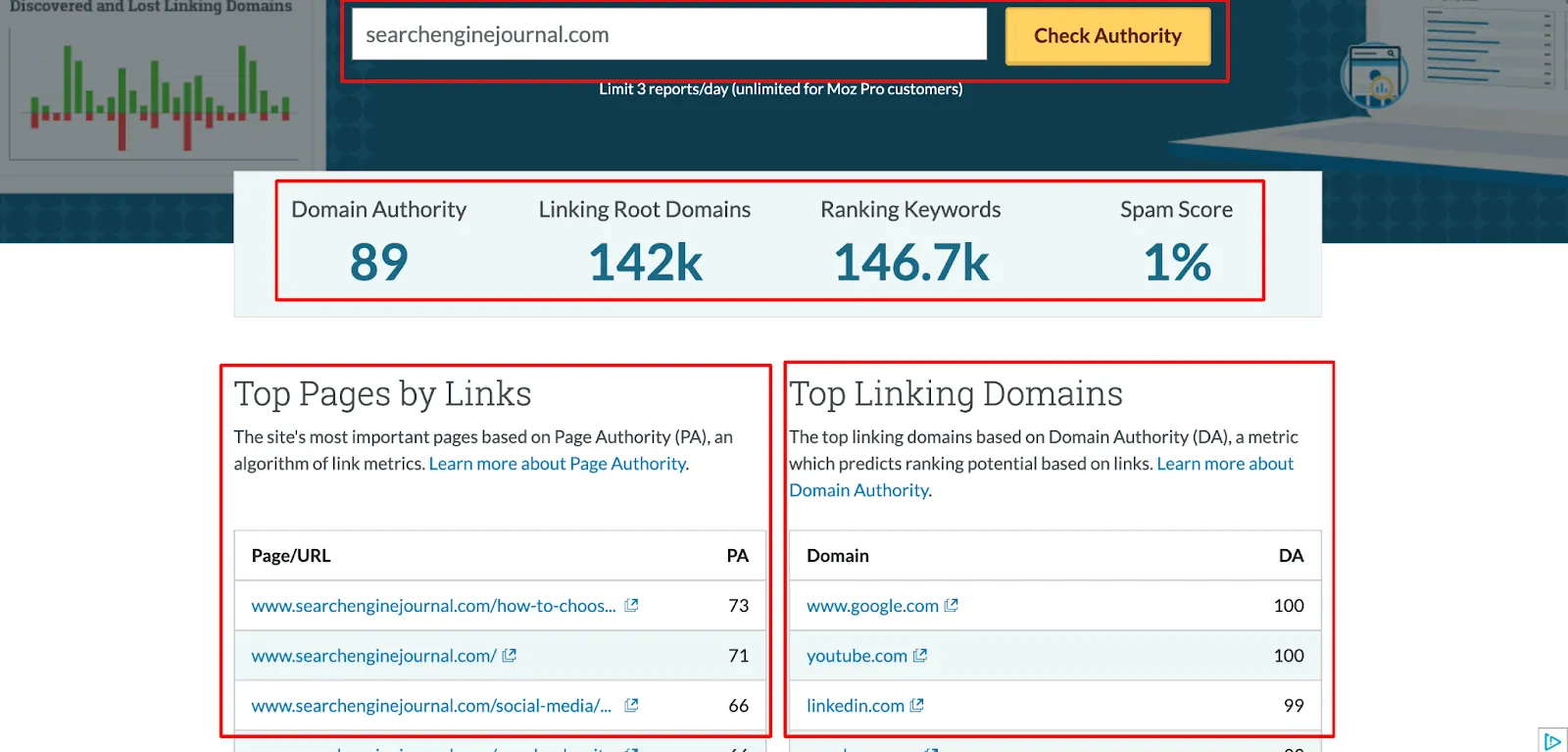
Task: Click external link icon beside social-media/... URL
Action: tap(631, 706)
